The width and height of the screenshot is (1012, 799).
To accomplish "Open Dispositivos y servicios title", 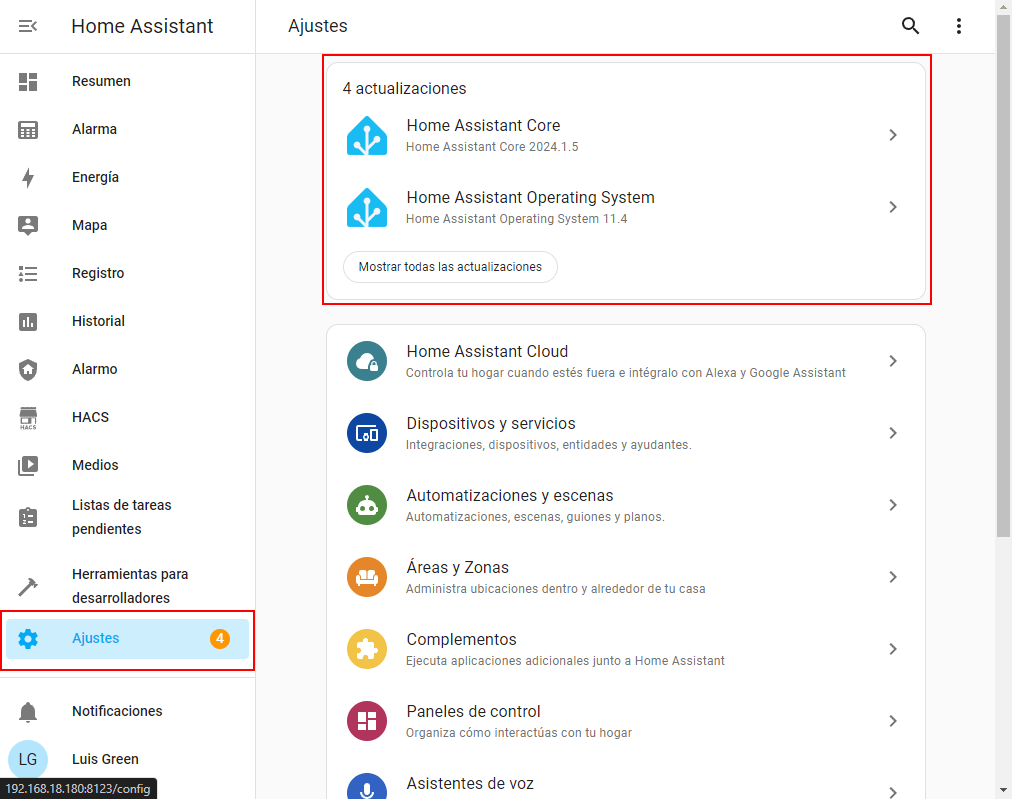I will click(x=491, y=424).
